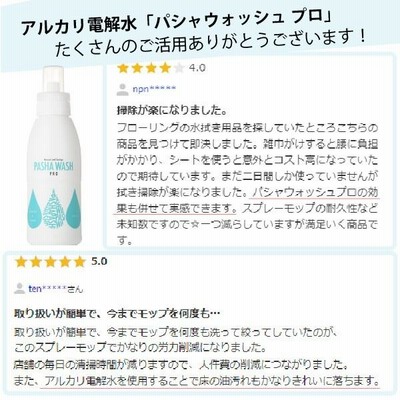Click the PASHA WASH PRO bottle image
The image size is (400, 400).
(x=55, y=156)
